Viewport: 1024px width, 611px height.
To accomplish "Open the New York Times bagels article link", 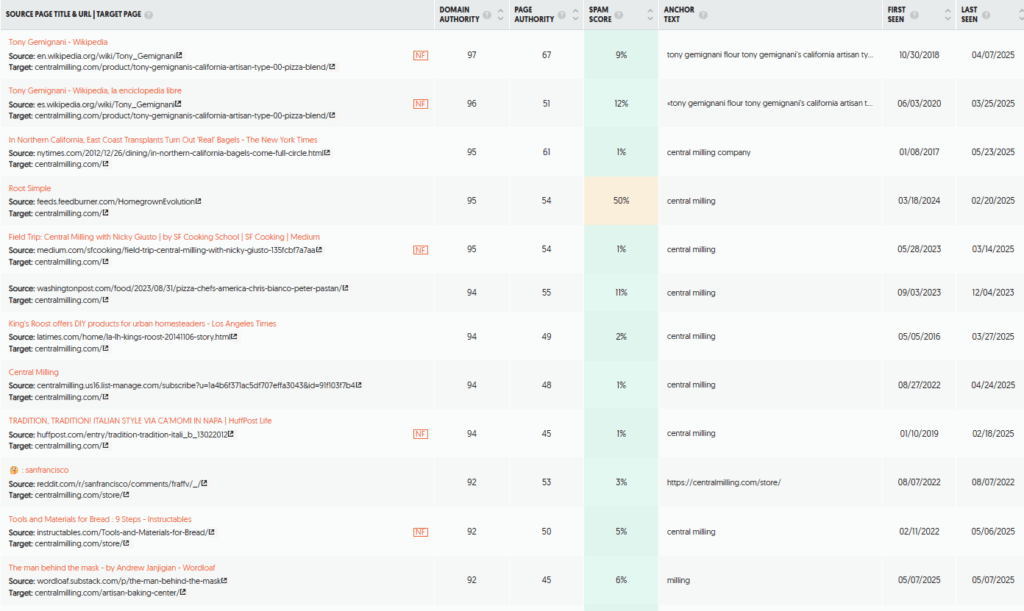I will (x=163, y=140).
